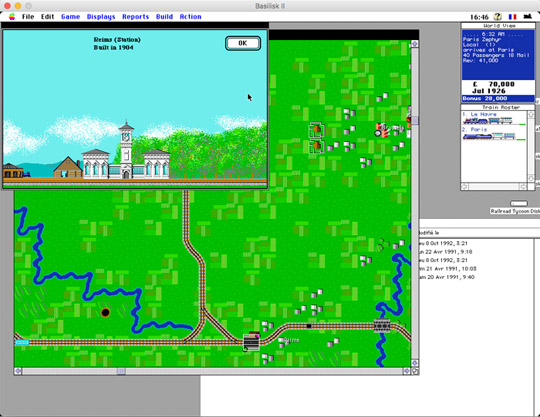Click the map's scroll up arrow

point(415,44)
